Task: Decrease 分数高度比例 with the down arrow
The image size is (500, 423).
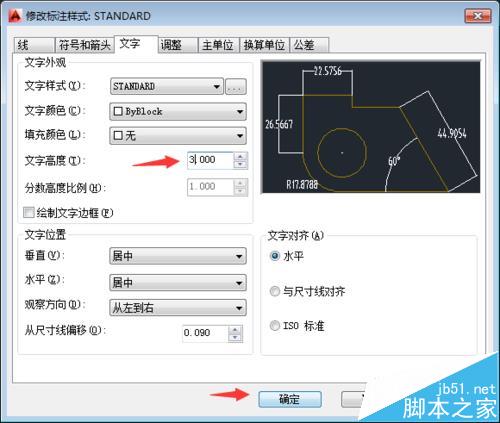Action: pos(240,191)
